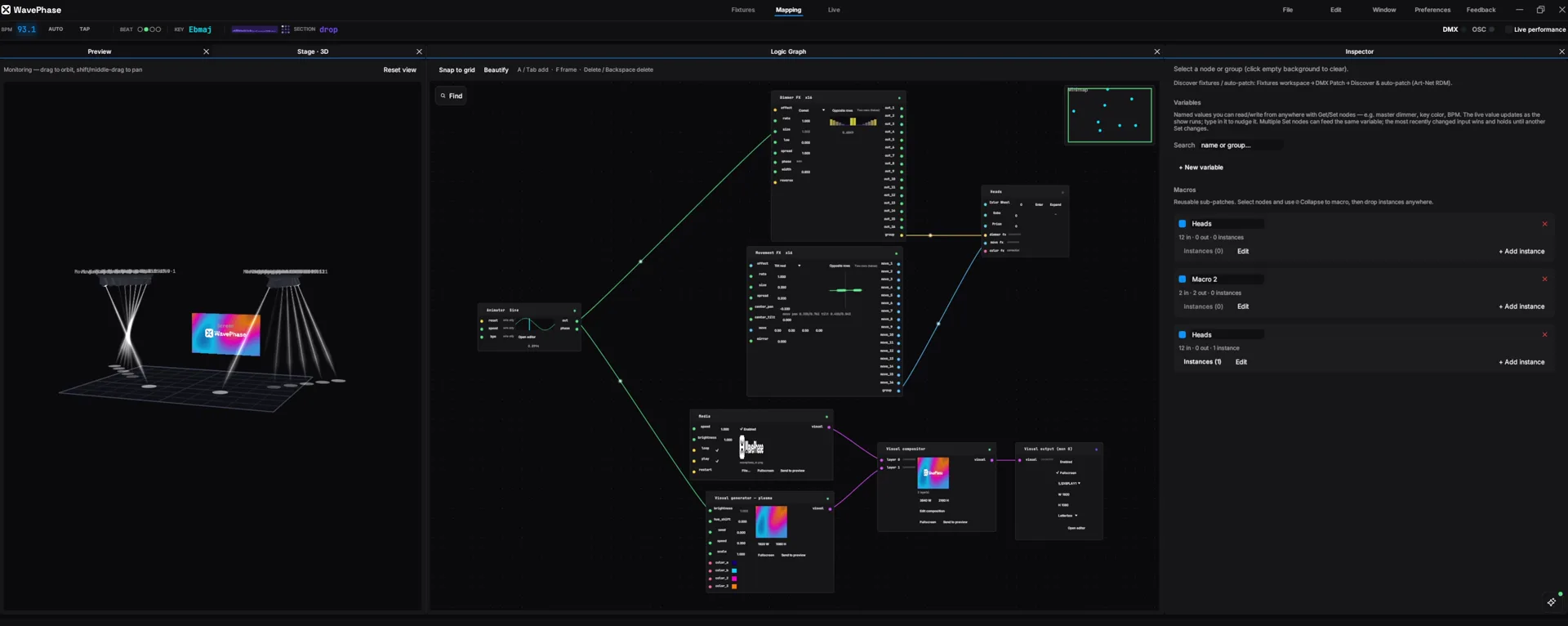This screenshot has width=1568, height=626.
Task: Click the Heads node dimmer fx input port
Action: pyautogui.click(x=986, y=235)
